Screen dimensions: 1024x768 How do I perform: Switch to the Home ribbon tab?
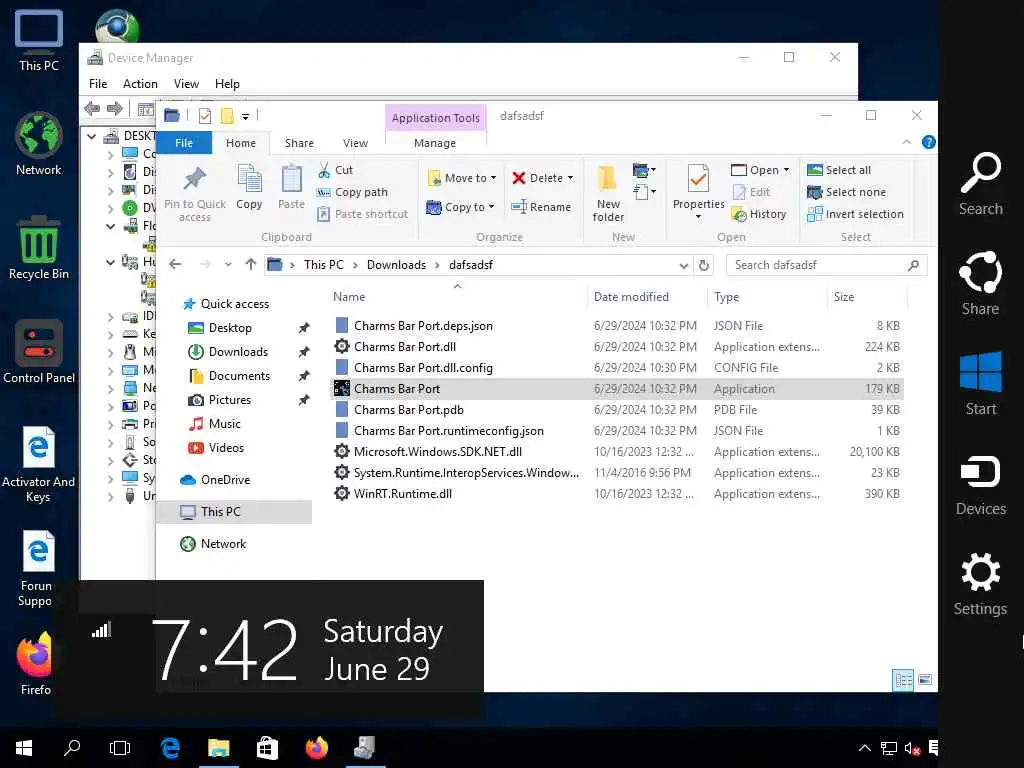241,143
